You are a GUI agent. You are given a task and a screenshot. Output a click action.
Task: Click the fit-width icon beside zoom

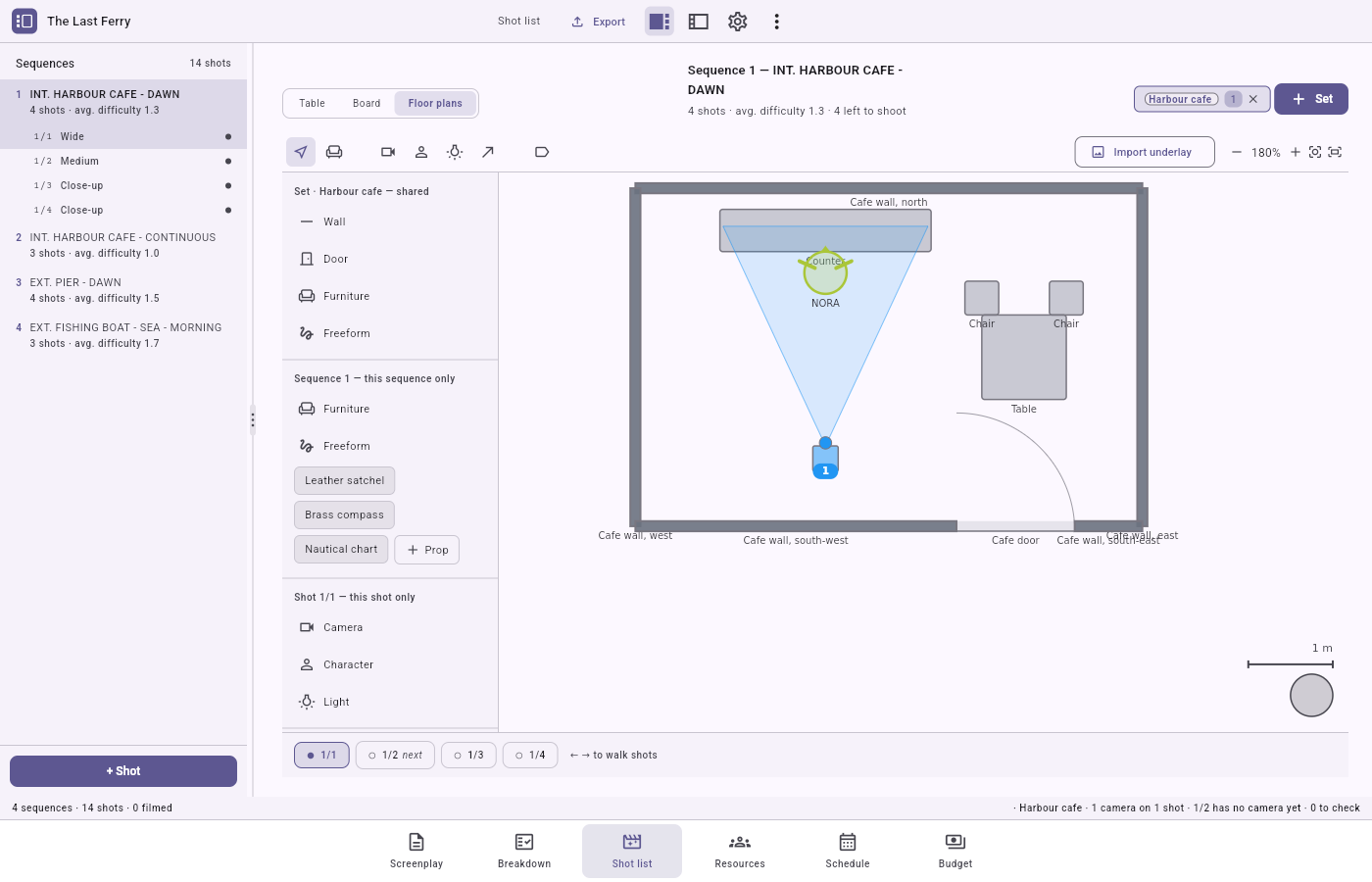point(1335,152)
